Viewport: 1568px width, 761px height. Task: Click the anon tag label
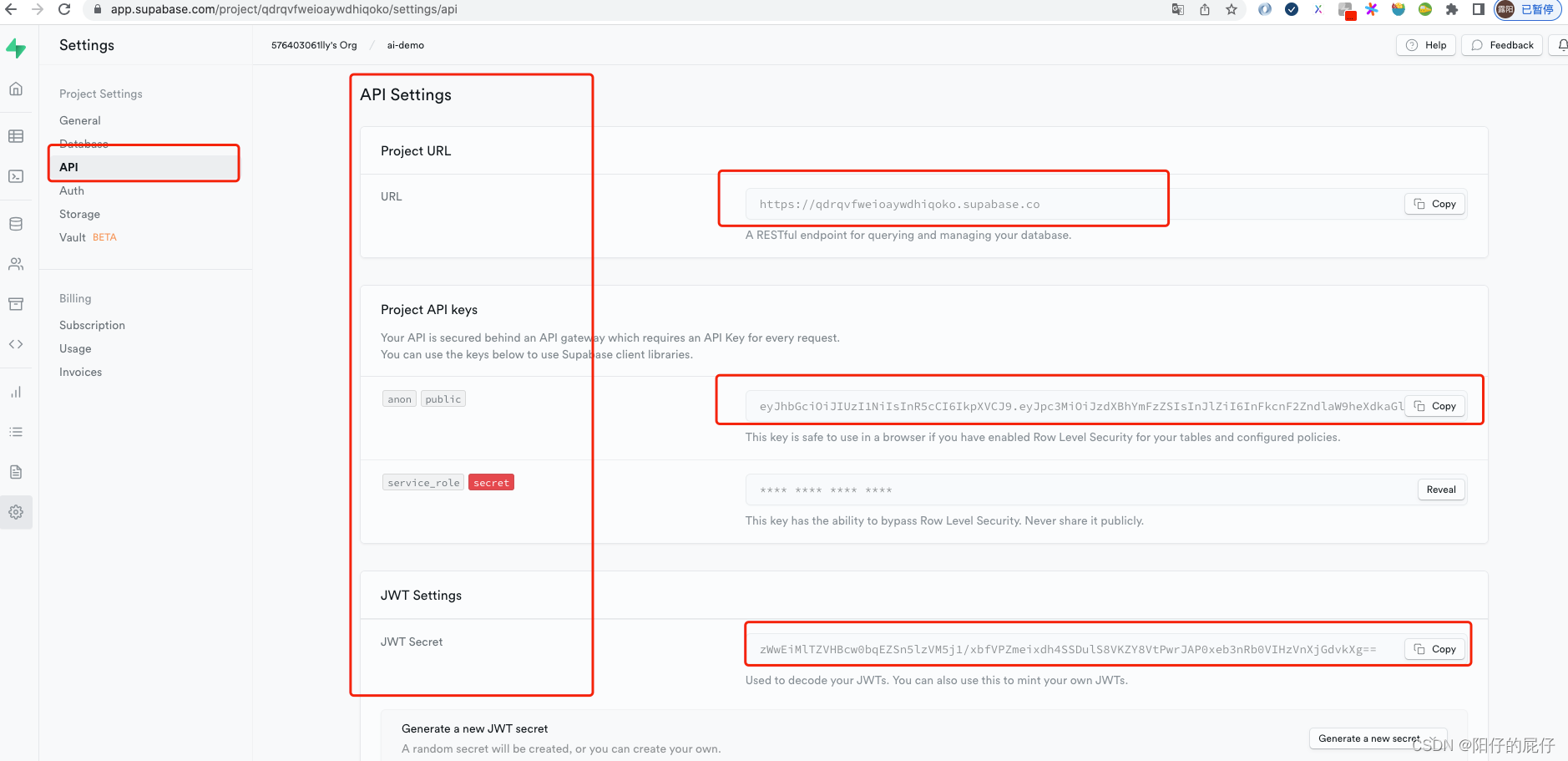(400, 399)
